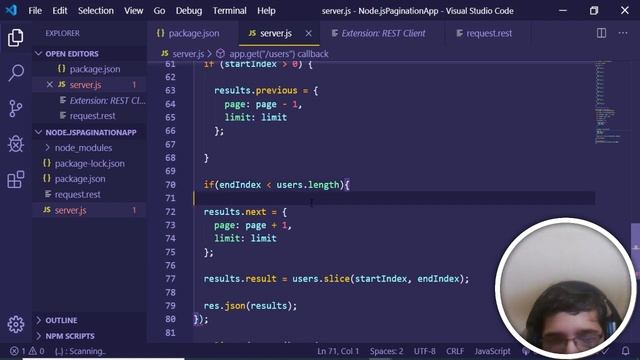Click Ln 71, Col 1 status item
This screenshot has height=360, width=640.
point(338,351)
